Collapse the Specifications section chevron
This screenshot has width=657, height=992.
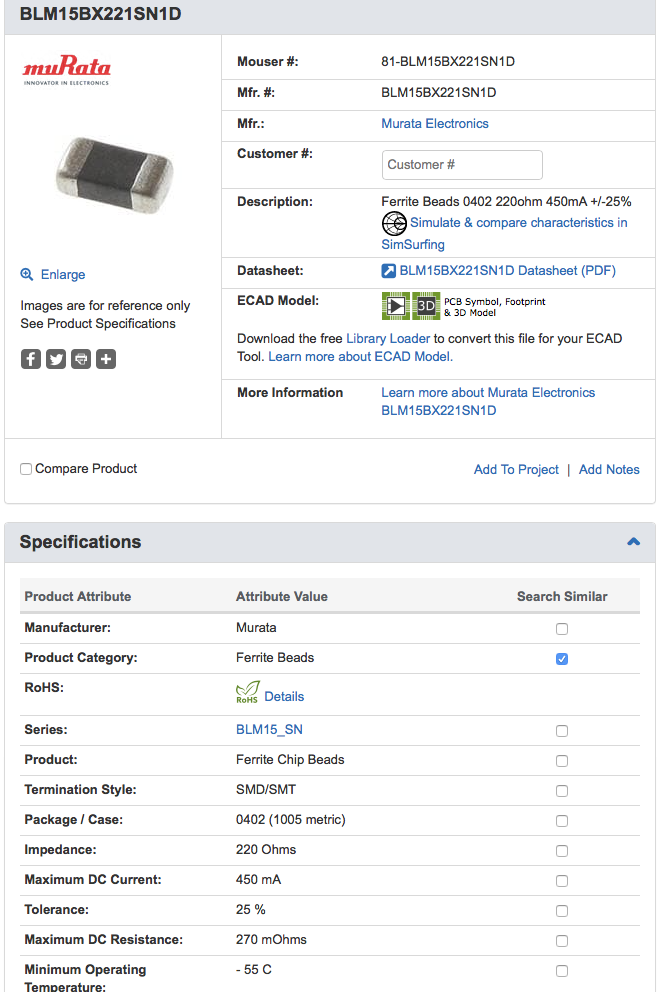pyautogui.click(x=634, y=542)
